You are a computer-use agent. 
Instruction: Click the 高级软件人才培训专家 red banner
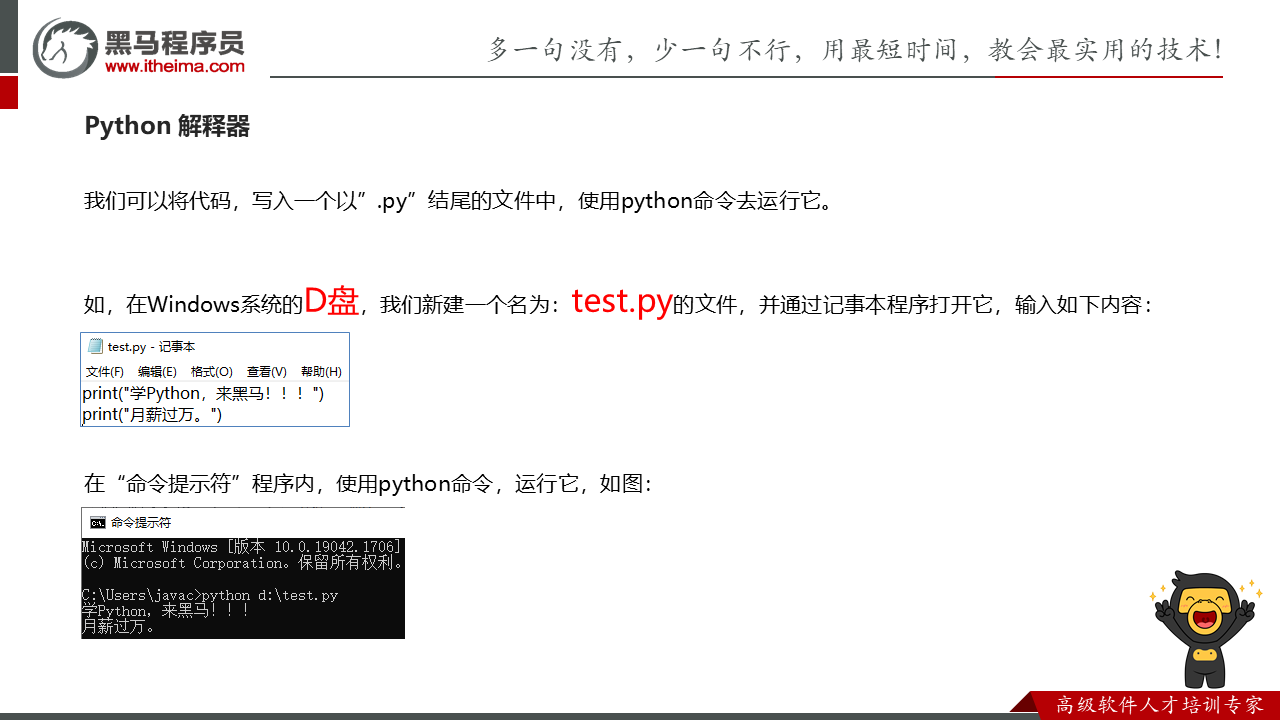(x=1158, y=705)
